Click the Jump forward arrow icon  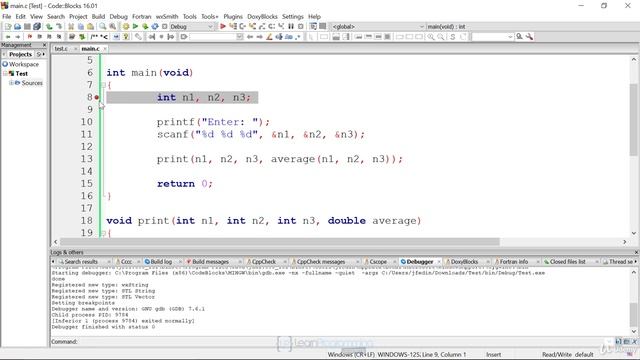click(18, 37)
